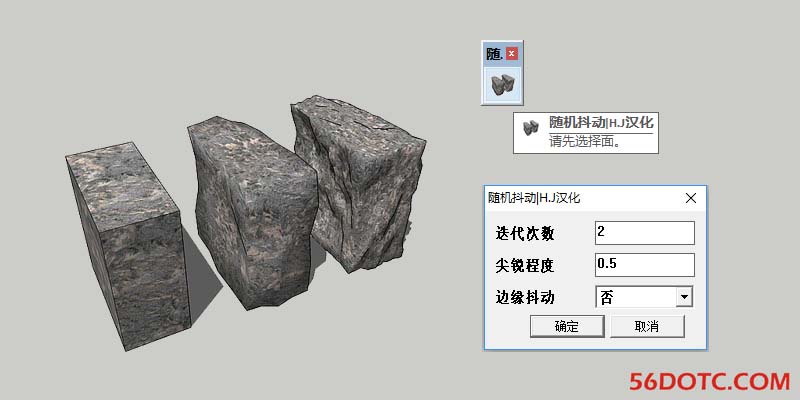Image resolution: width=800 pixels, height=400 pixels.
Task: Click the 尖锐程度 label
Action: [526, 266]
